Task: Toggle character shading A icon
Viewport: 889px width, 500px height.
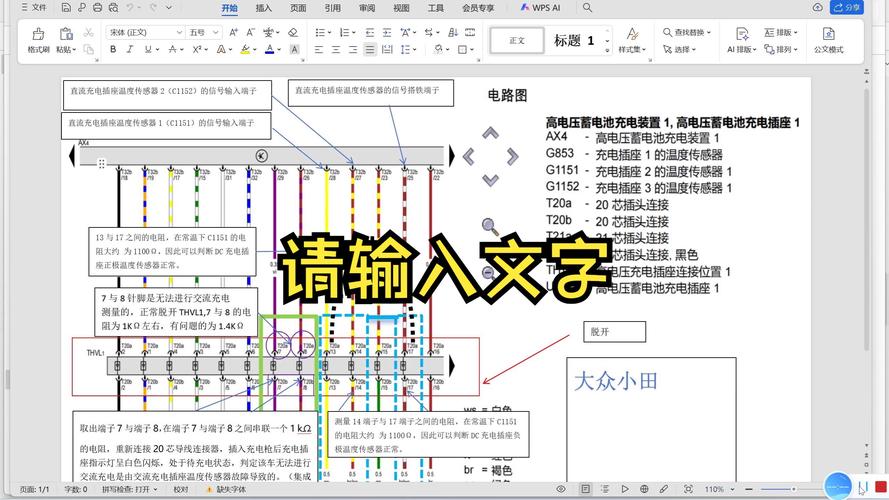Action: click(294, 49)
